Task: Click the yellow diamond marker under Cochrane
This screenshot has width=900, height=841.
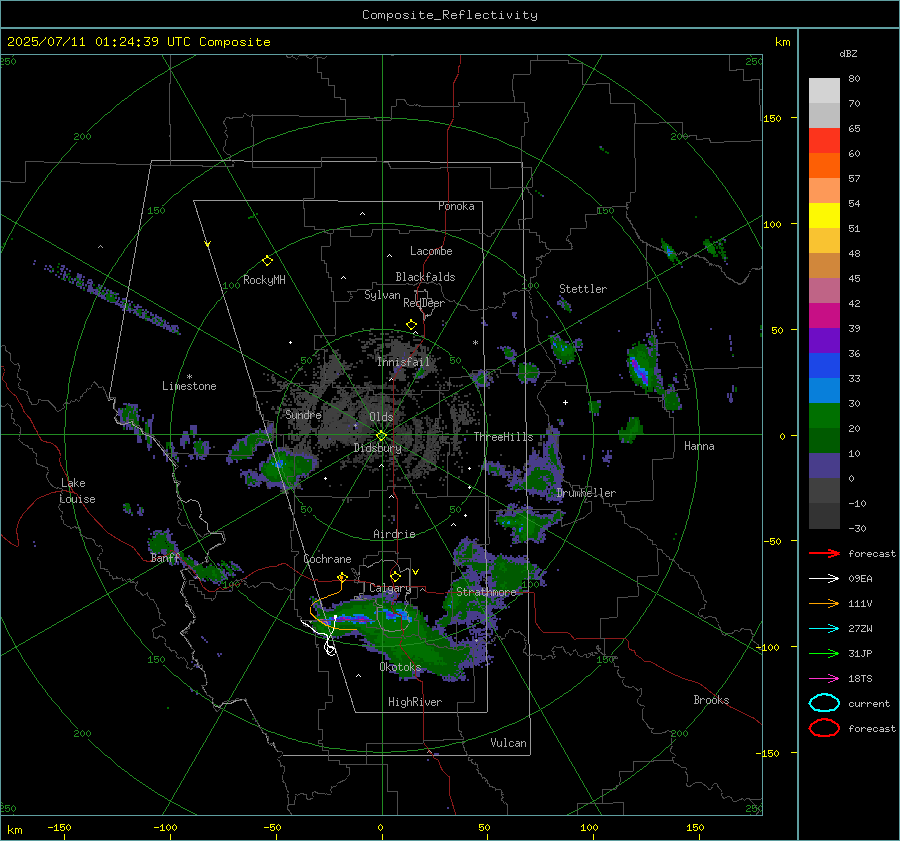Action: 342,577
